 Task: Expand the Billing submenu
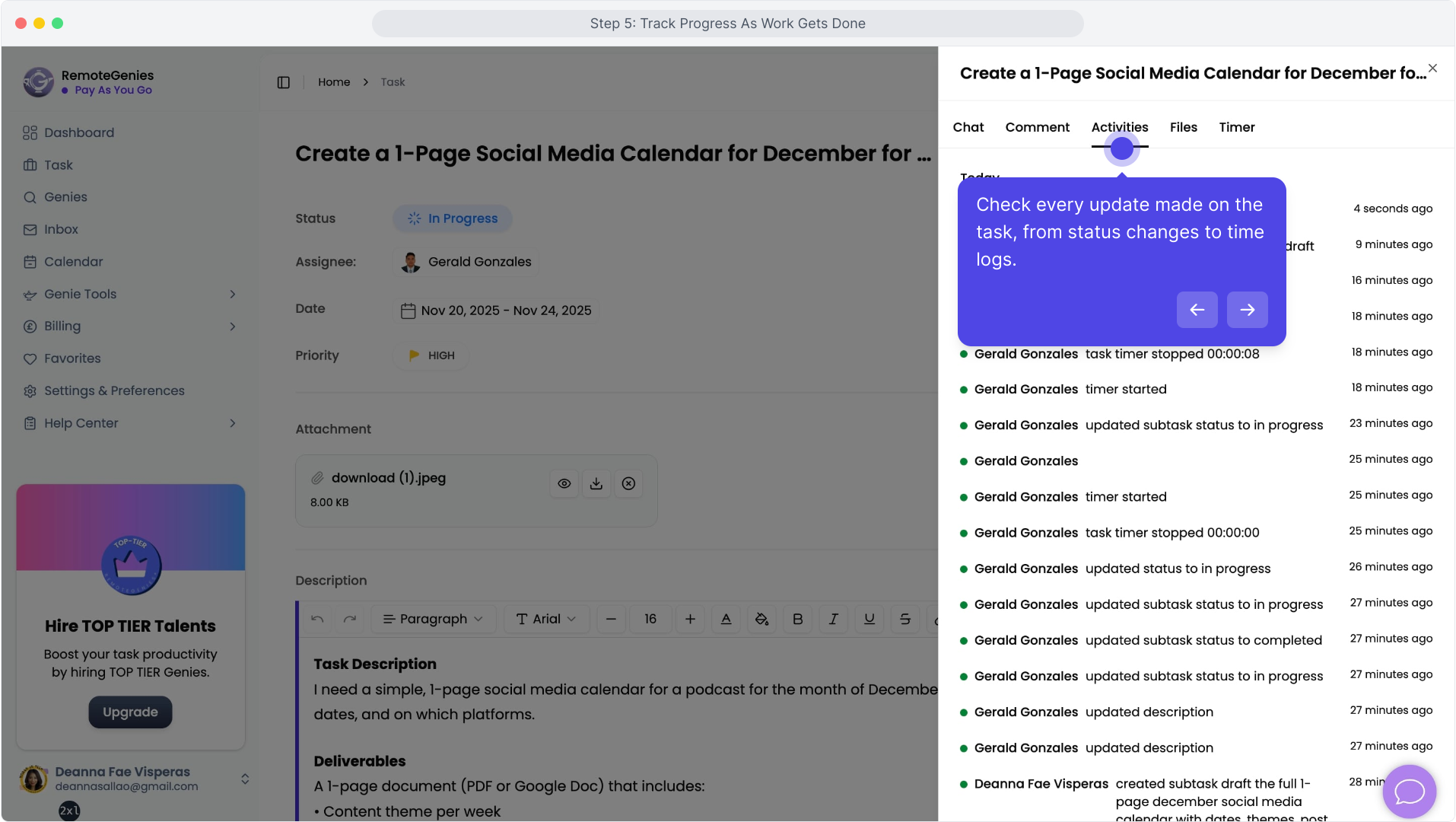(233, 327)
